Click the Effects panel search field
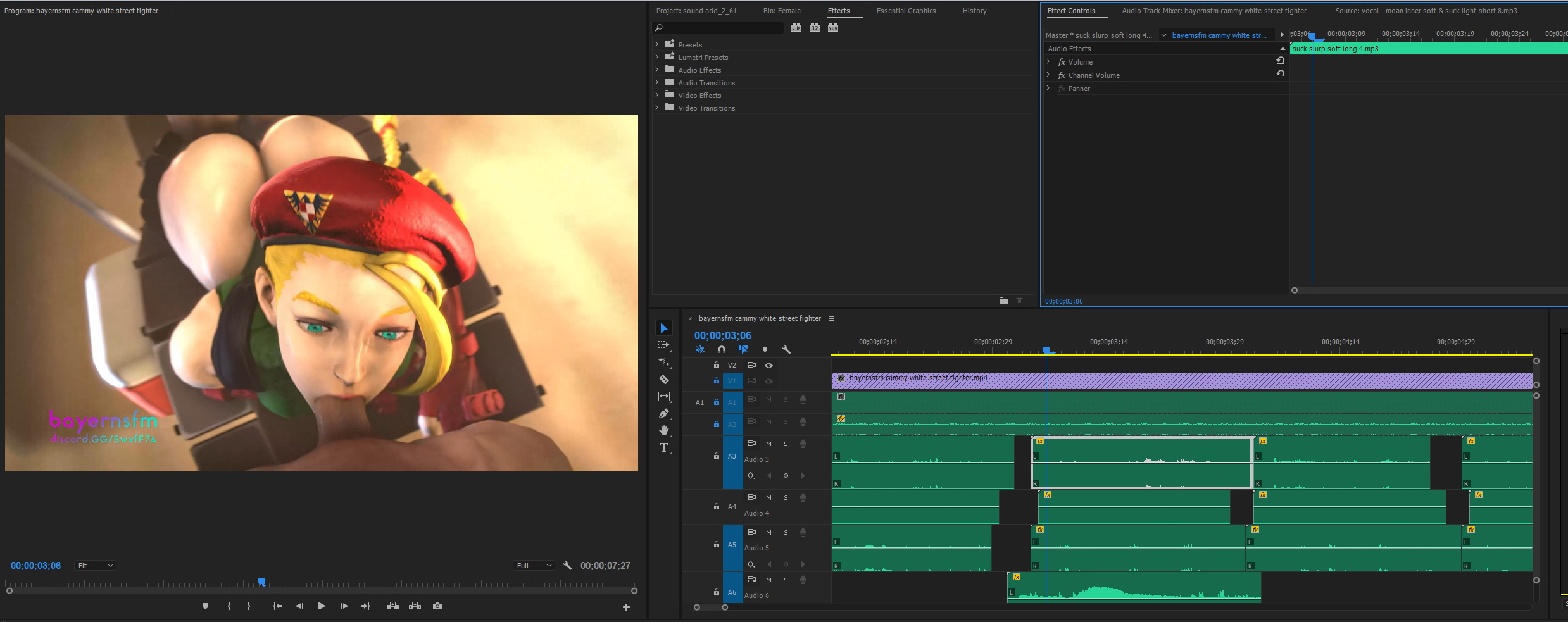Image resolution: width=1568 pixels, height=622 pixels. point(718,28)
